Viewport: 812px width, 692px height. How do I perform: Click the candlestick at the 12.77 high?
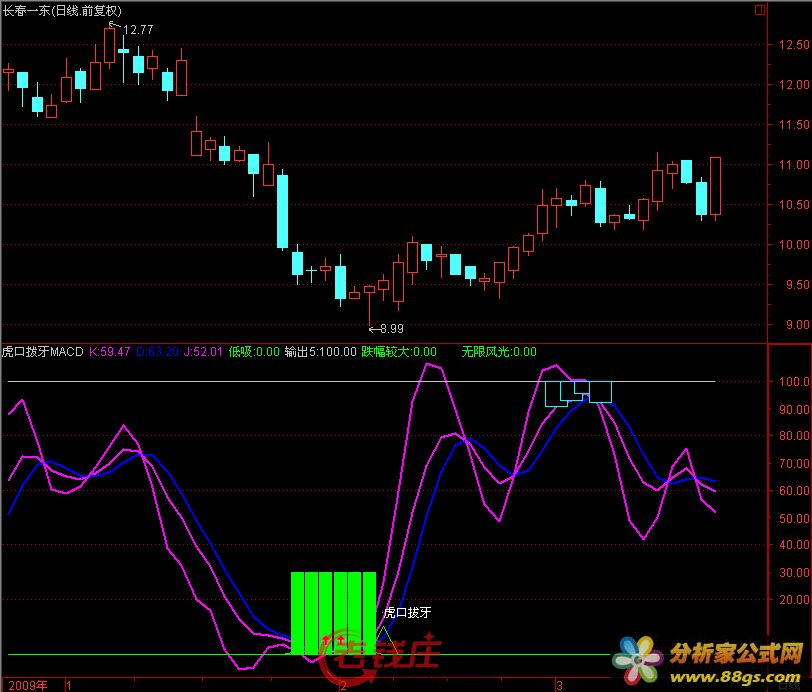[109, 46]
